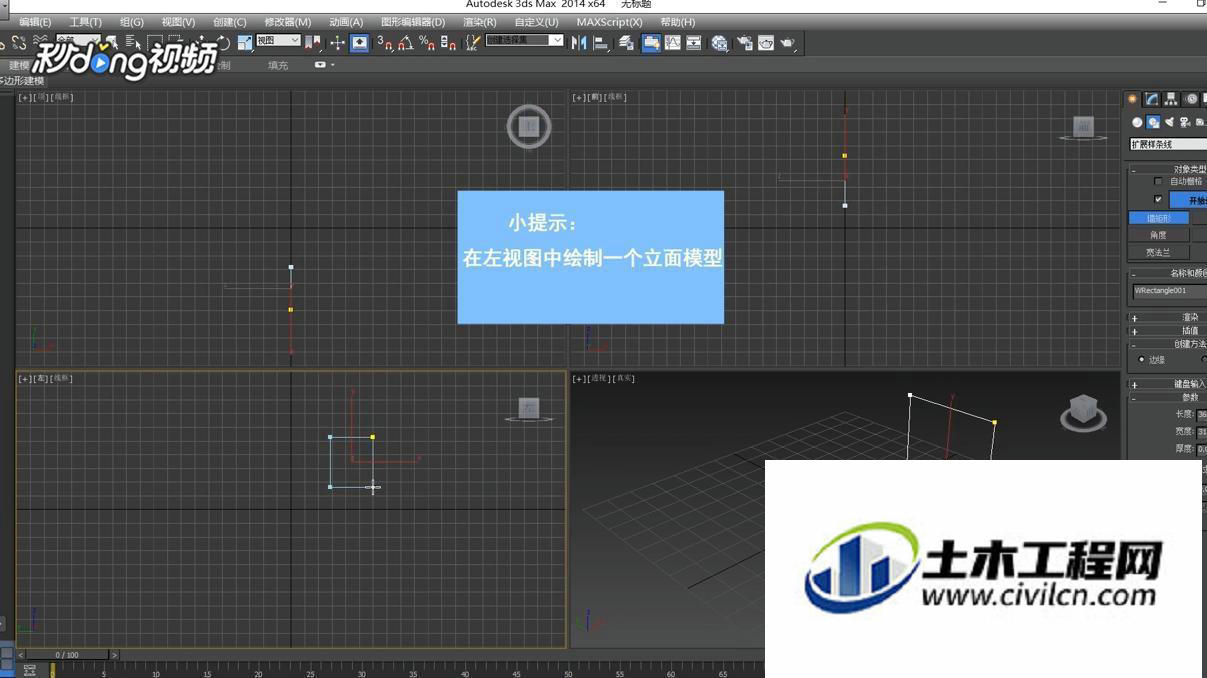1207x678 pixels.
Task: Click Render Production teapot icon
Action: 787,43
